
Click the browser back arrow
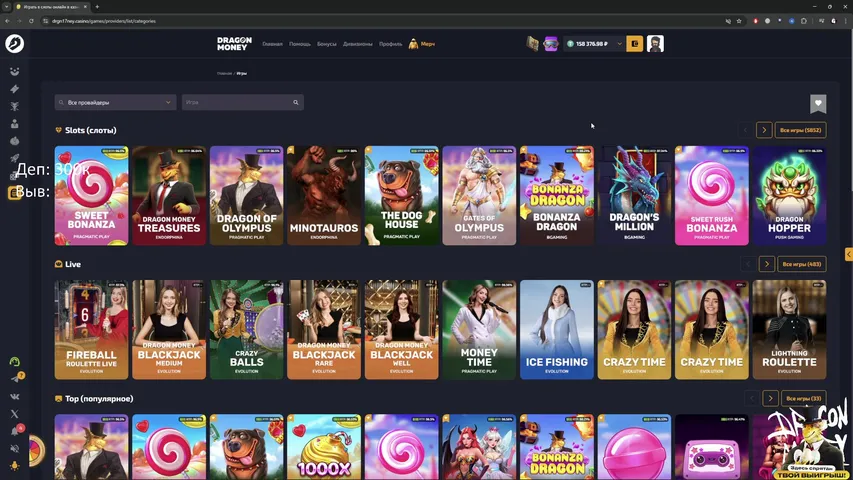coord(7,21)
